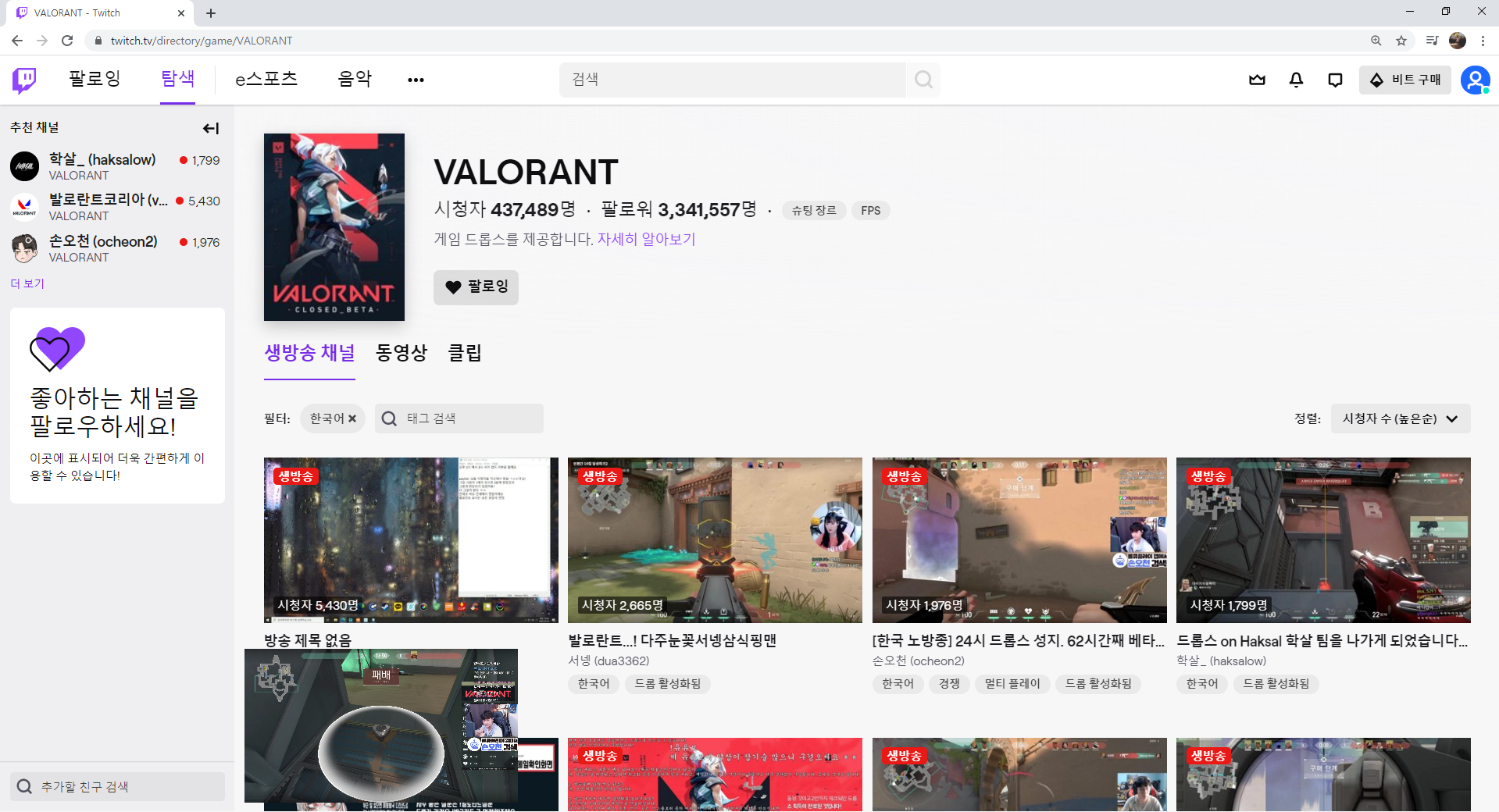Open channel link 학살_ (haksalow) under stream
Image resolution: width=1499 pixels, height=812 pixels.
(x=1221, y=661)
